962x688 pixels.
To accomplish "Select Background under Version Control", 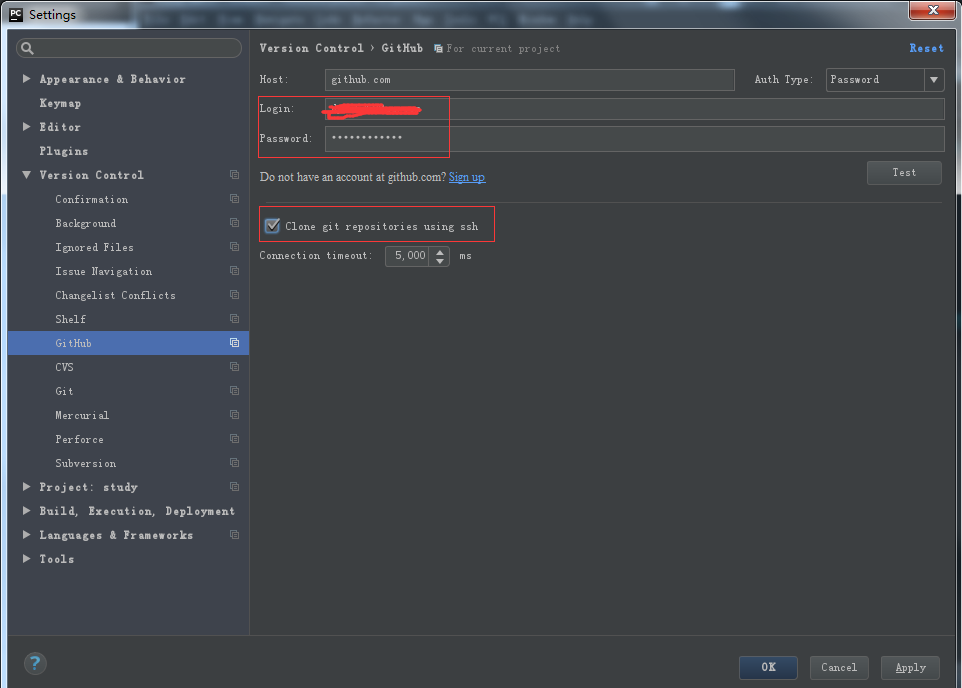I will click(86, 223).
